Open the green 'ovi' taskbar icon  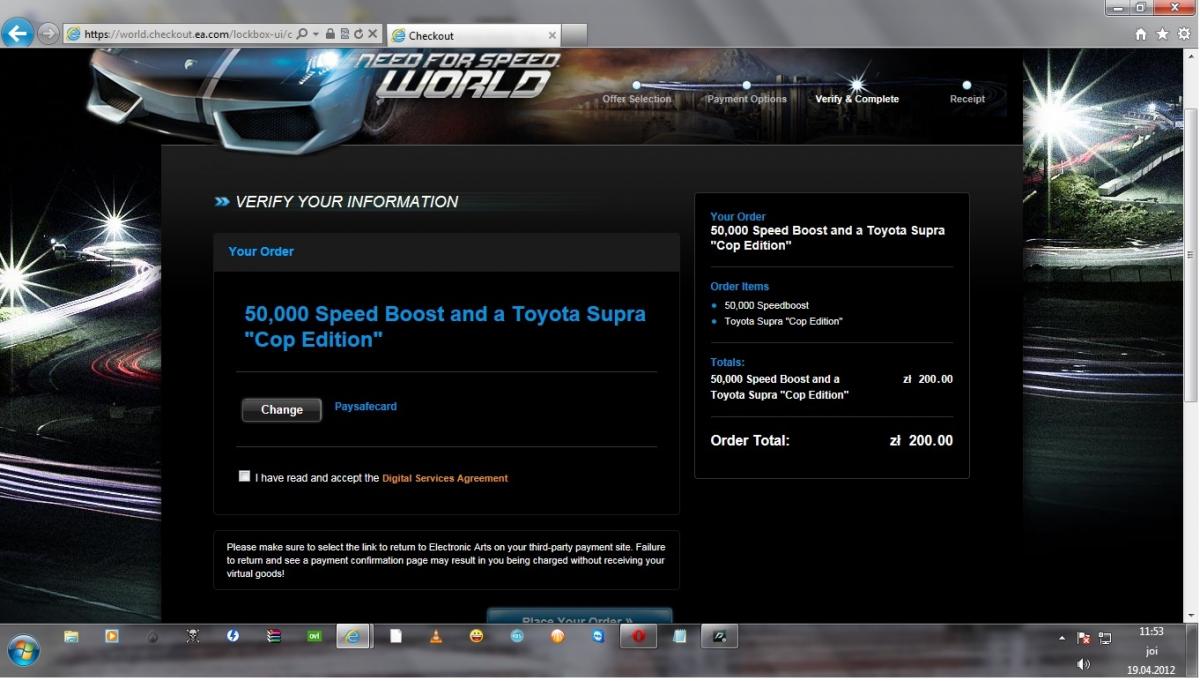point(314,636)
